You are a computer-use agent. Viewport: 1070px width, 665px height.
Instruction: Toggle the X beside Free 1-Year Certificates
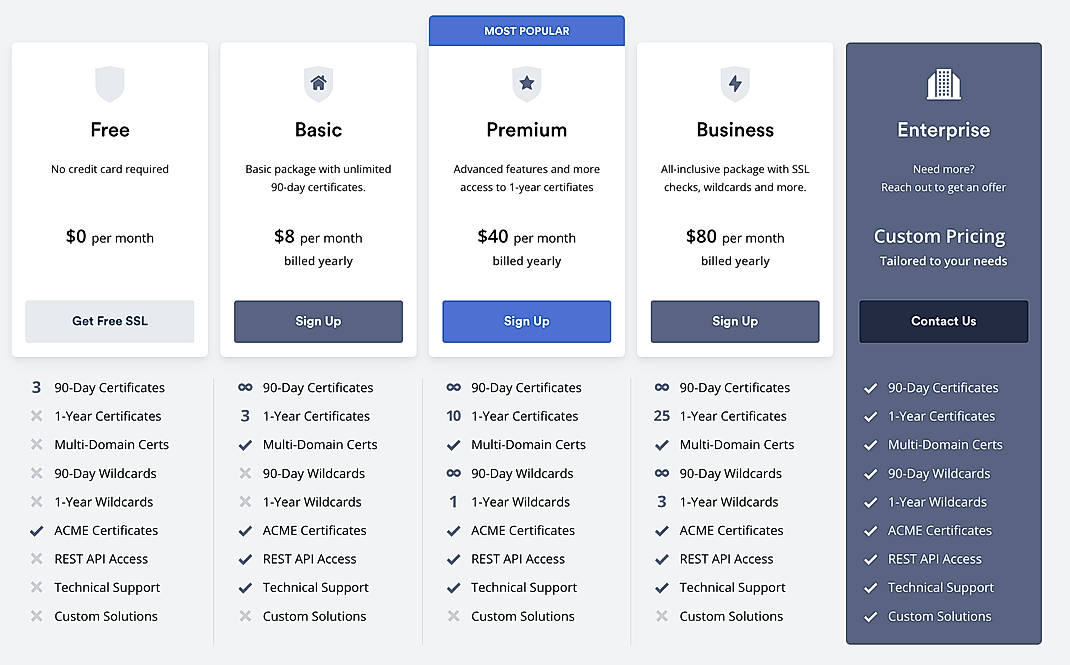(x=34, y=416)
